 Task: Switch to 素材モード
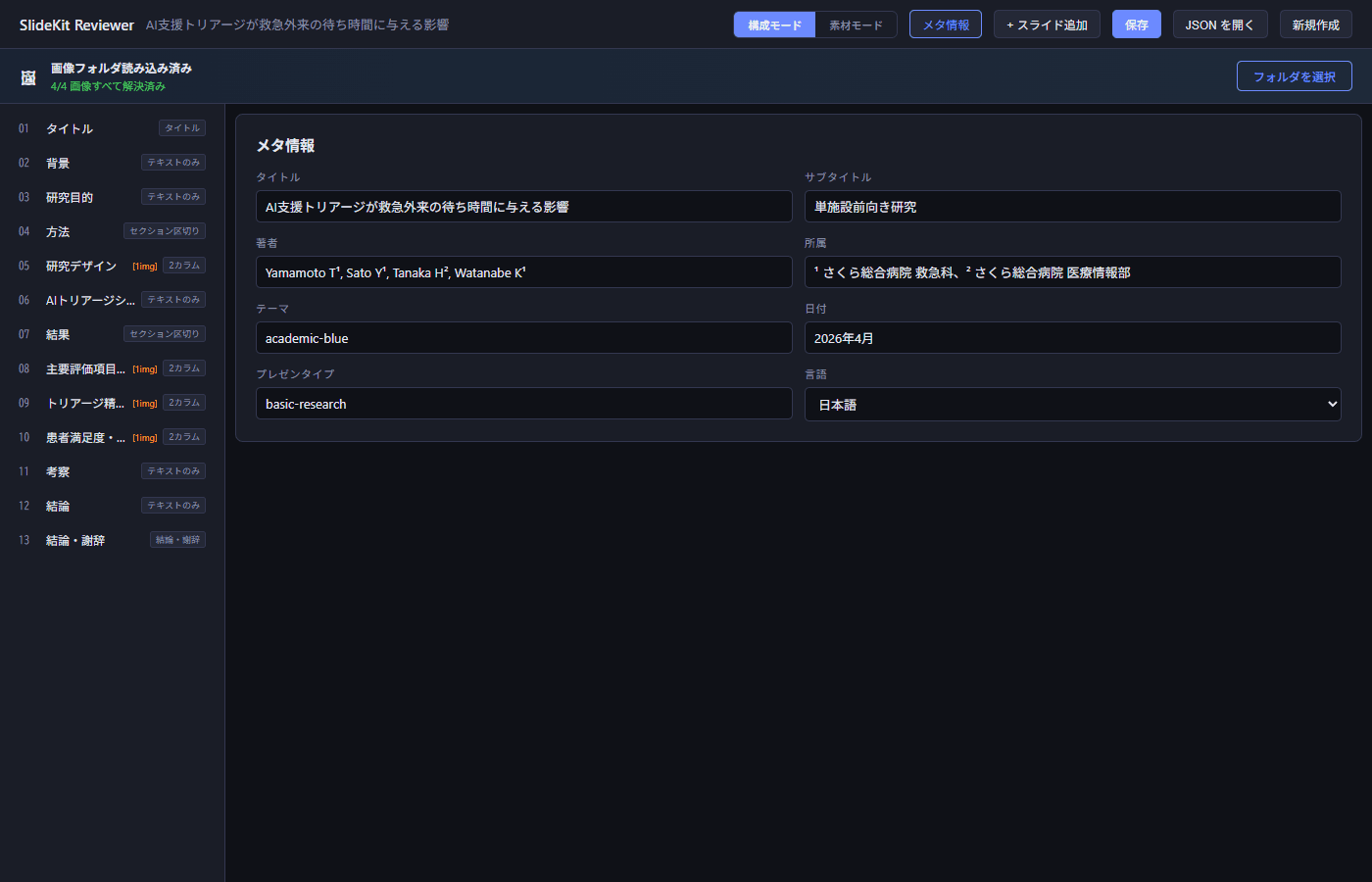pos(856,24)
